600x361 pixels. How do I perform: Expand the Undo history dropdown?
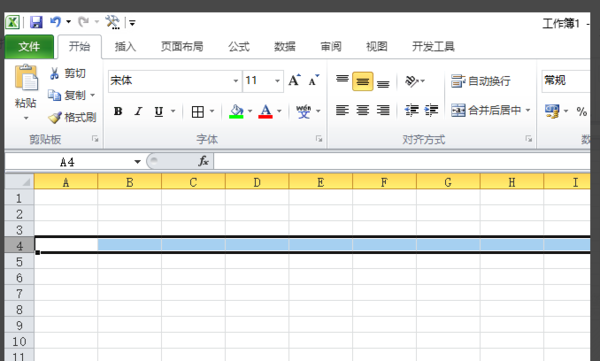[68, 22]
